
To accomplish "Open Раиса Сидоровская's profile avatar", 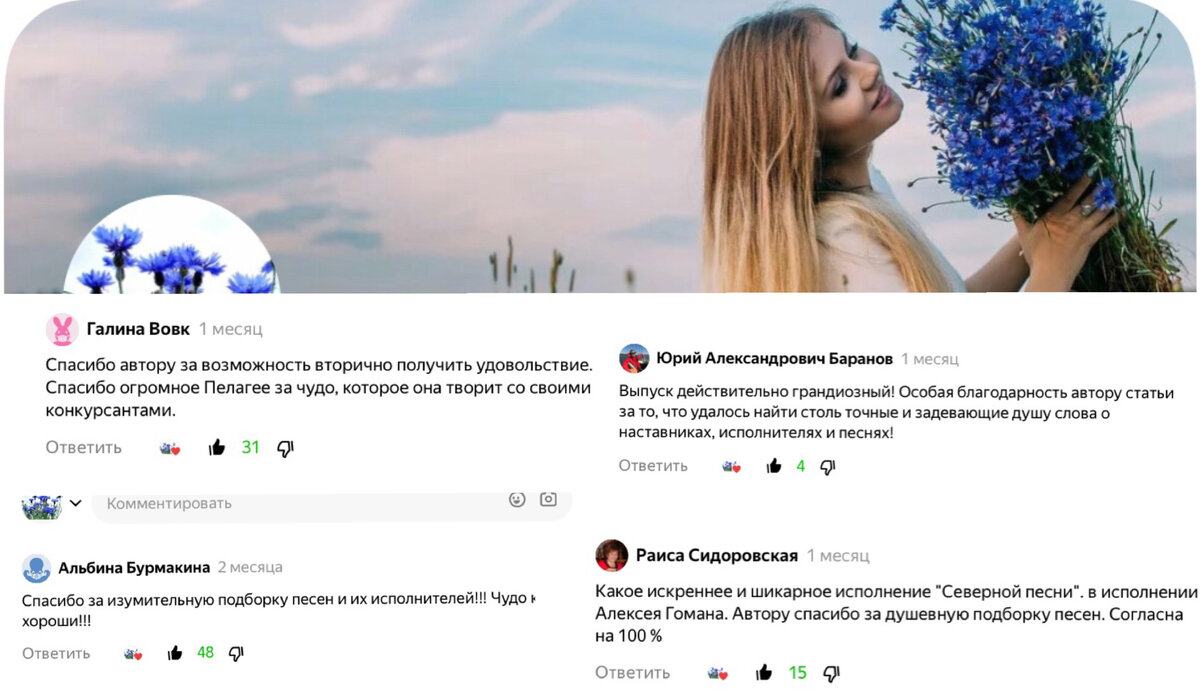I will click(612, 555).
